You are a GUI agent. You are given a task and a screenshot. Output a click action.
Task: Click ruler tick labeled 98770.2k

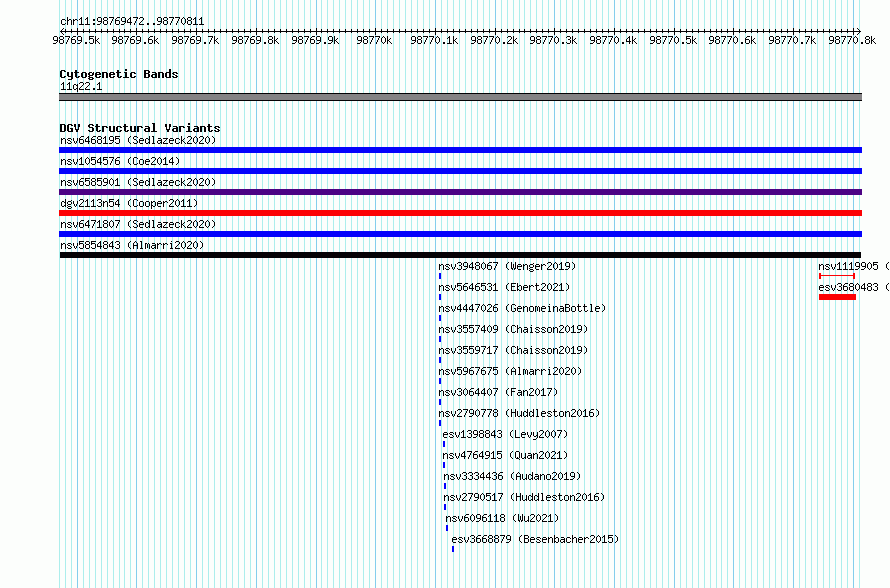tap(494, 40)
